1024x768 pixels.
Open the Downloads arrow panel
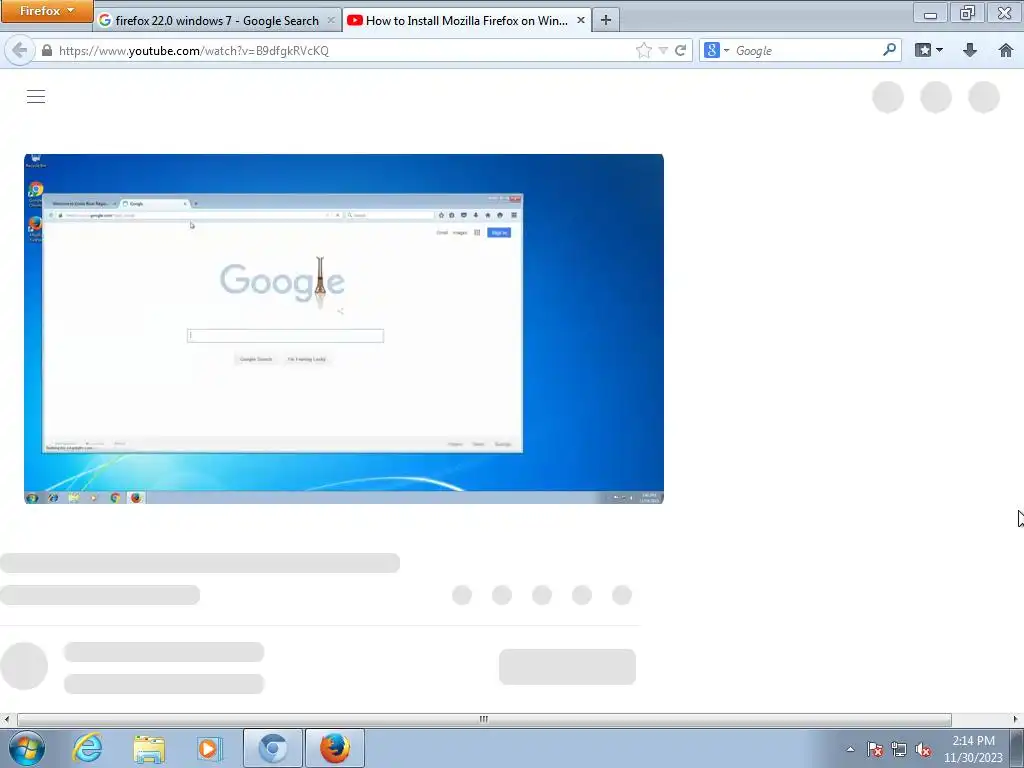[970, 50]
